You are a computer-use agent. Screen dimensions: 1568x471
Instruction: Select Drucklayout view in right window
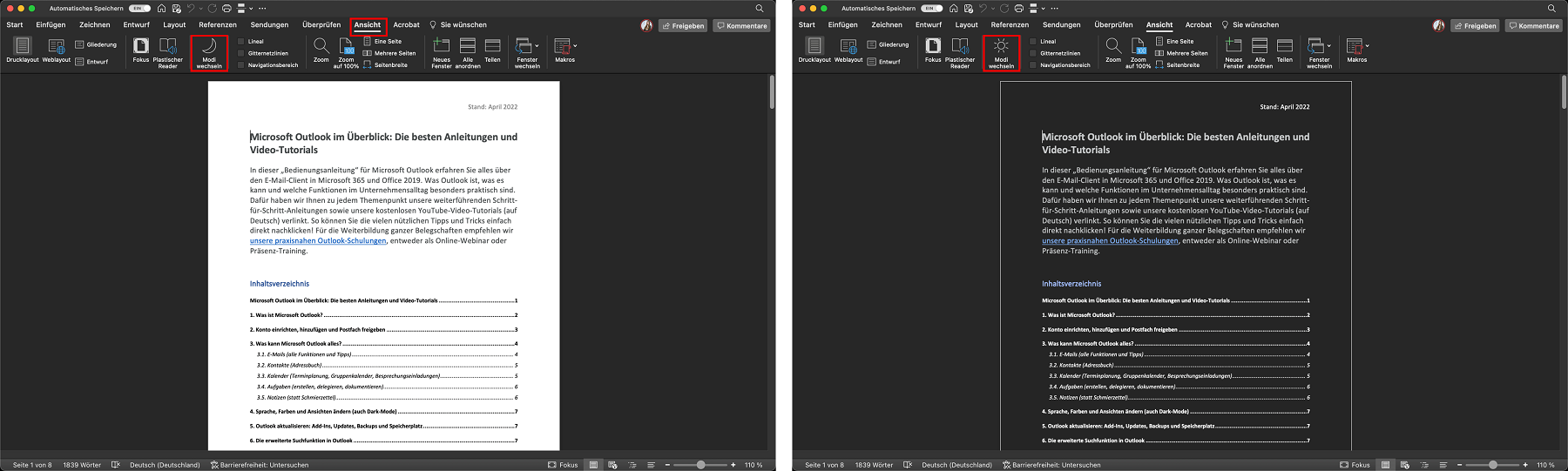814,50
